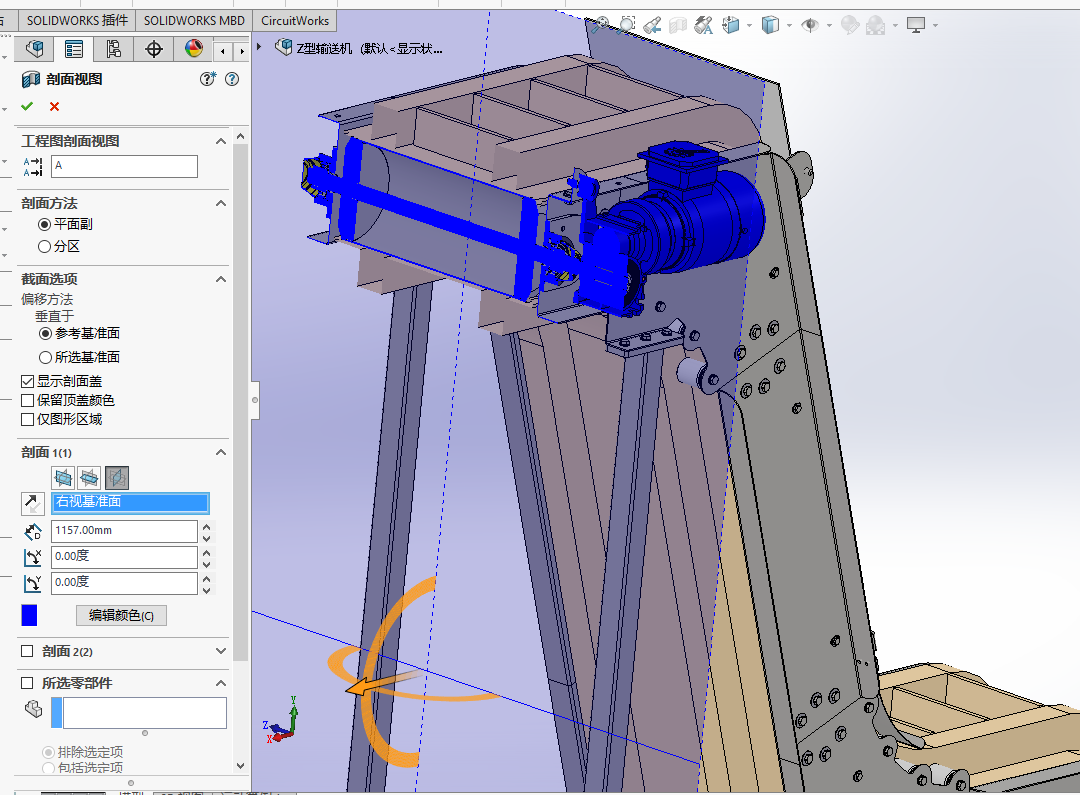Open the DisplayManager color ball tab

point(194,49)
